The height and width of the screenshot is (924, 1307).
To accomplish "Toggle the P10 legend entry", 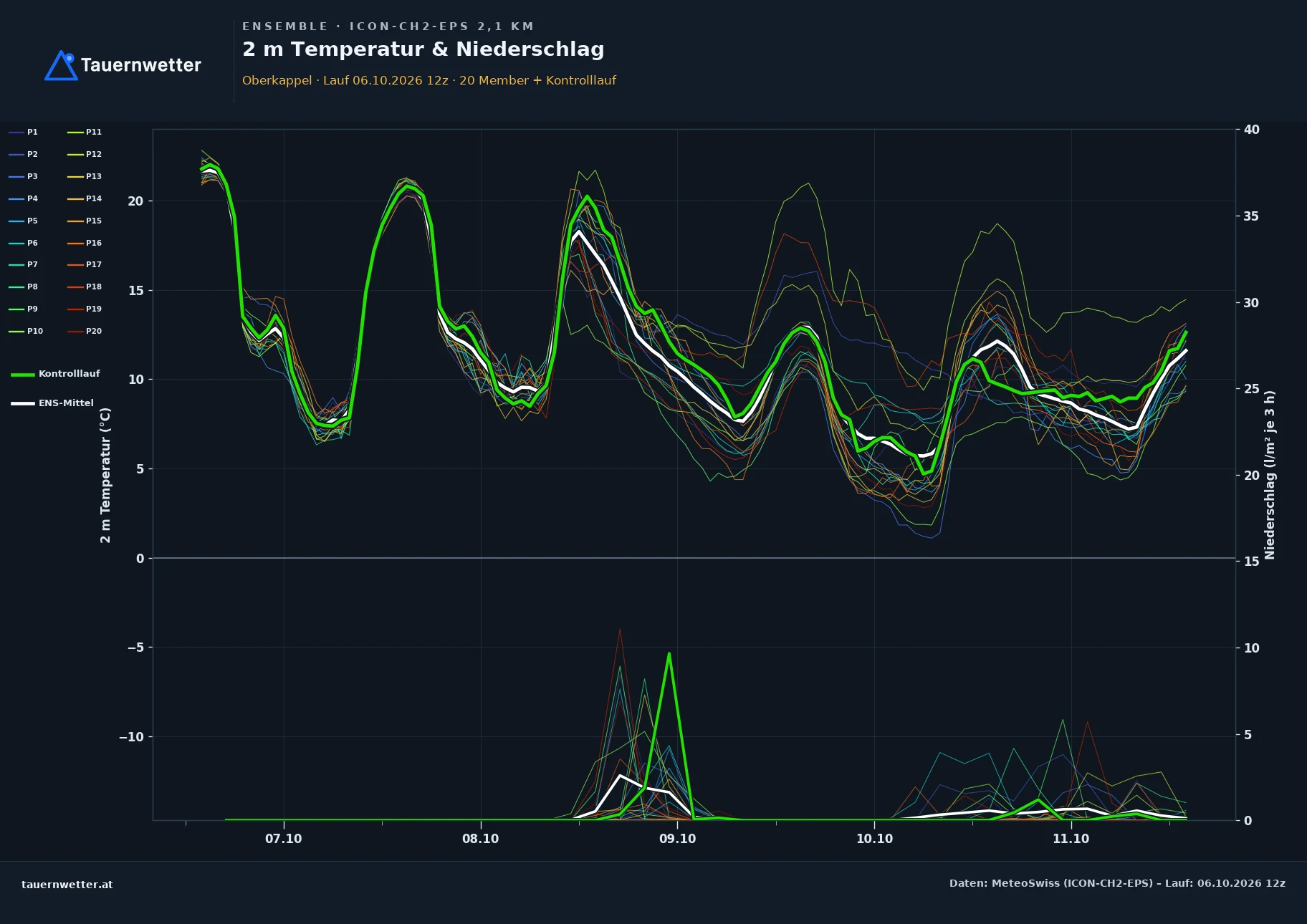I will [26, 331].
